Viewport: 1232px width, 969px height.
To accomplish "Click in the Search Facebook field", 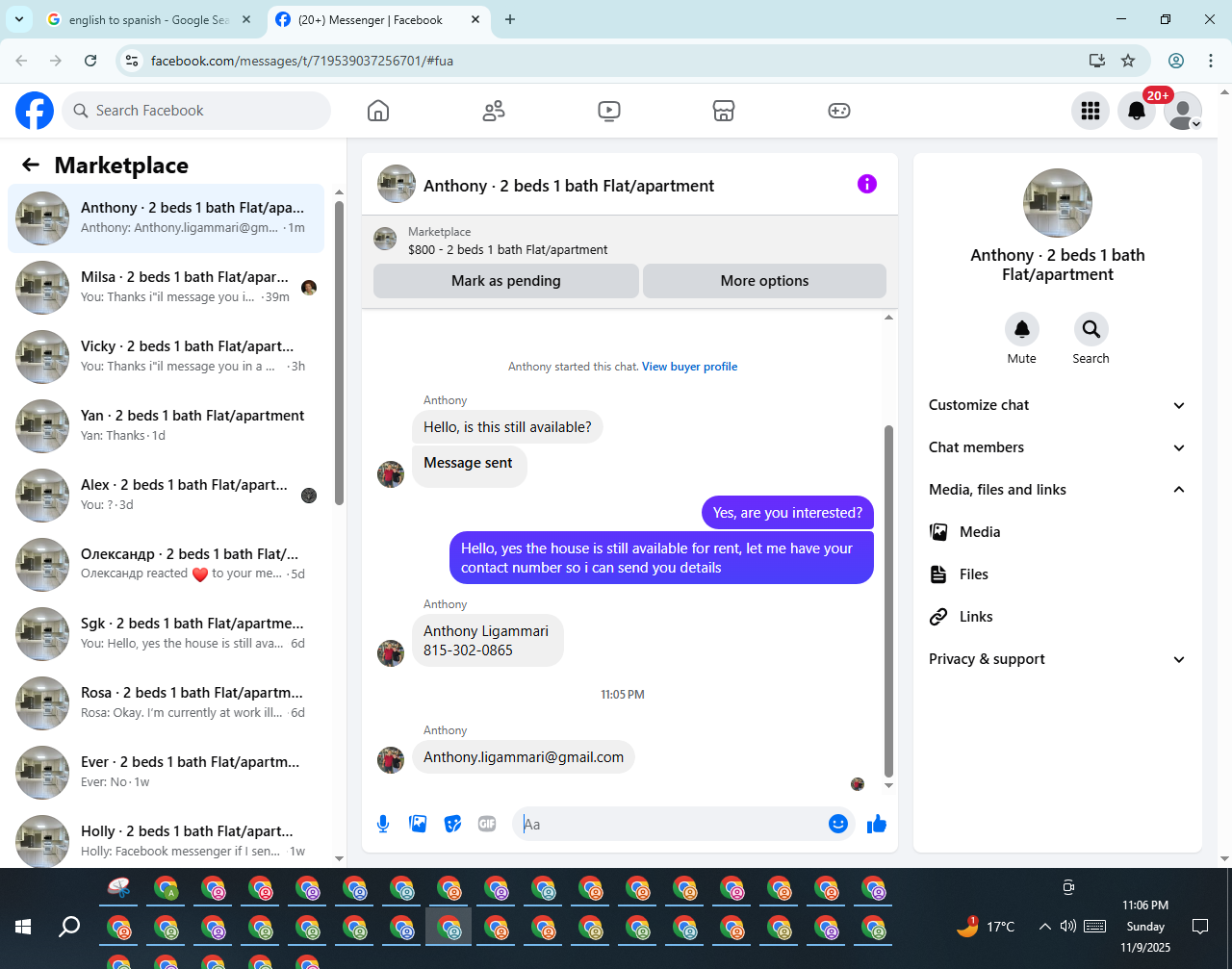I will (x=196, y=111).
